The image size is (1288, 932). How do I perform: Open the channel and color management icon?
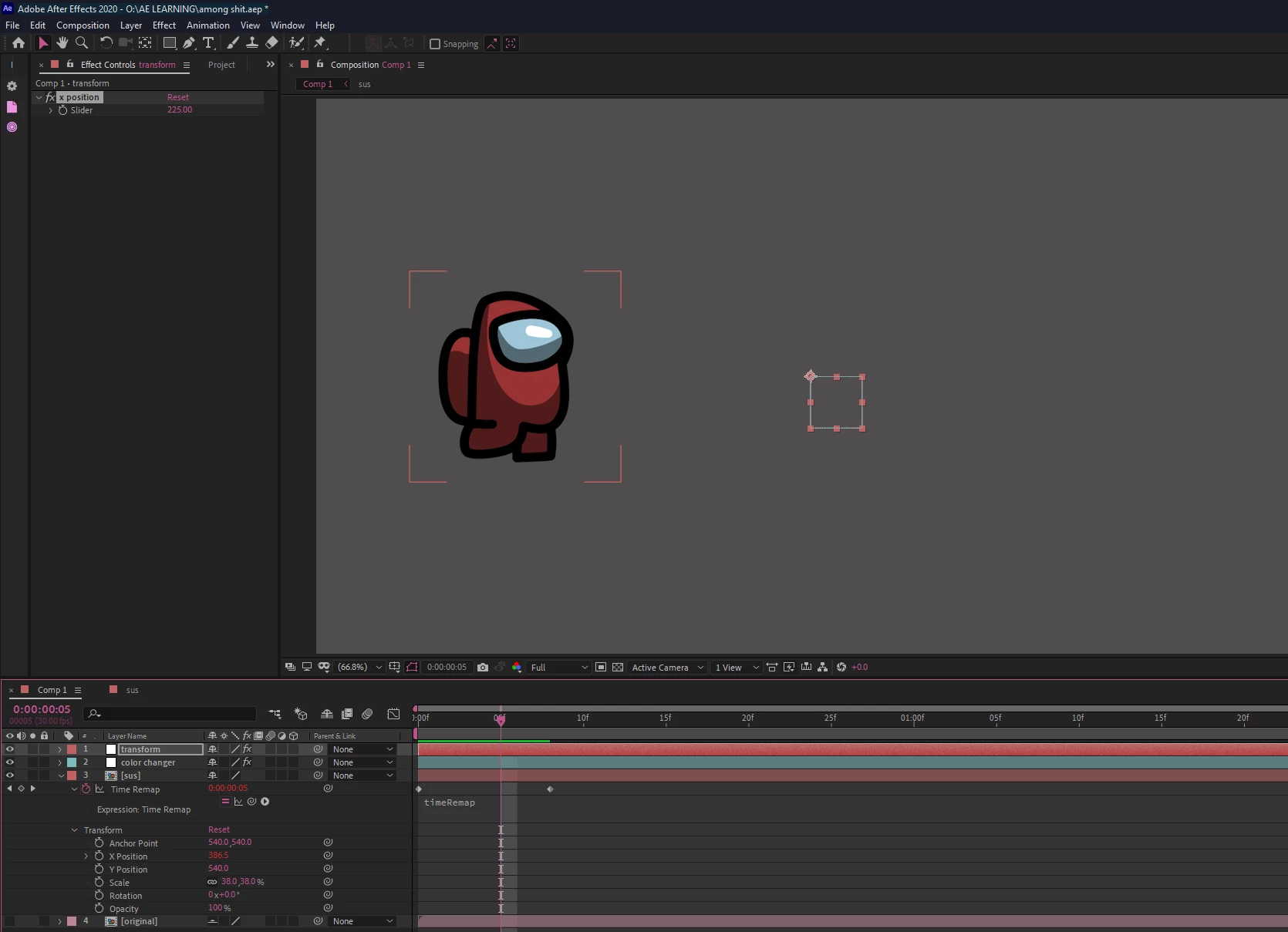pyautogui.click(x=517, y=668)
